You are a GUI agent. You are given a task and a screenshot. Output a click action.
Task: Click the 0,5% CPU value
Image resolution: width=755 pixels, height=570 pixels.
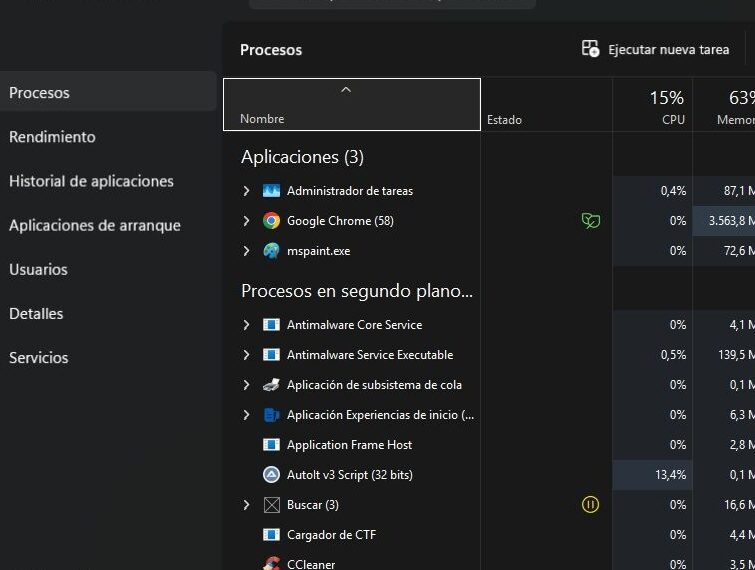[x=673, y=355]
